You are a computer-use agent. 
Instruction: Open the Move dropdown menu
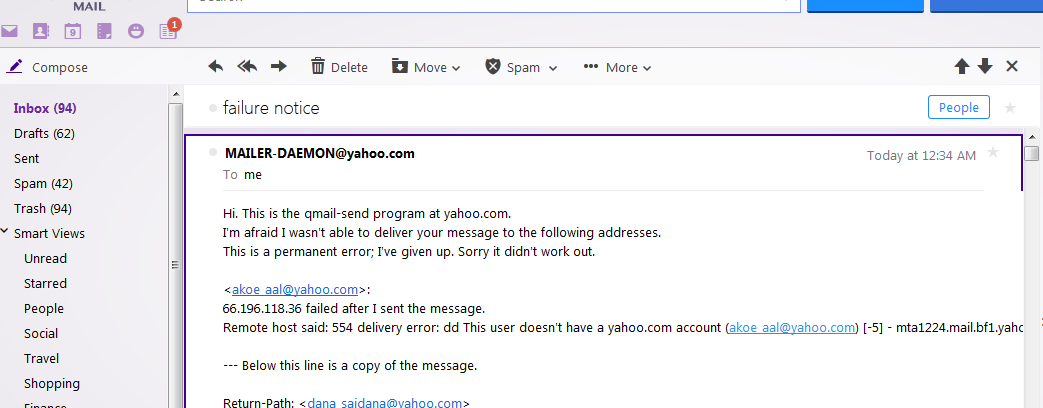(x=426, y=67)
